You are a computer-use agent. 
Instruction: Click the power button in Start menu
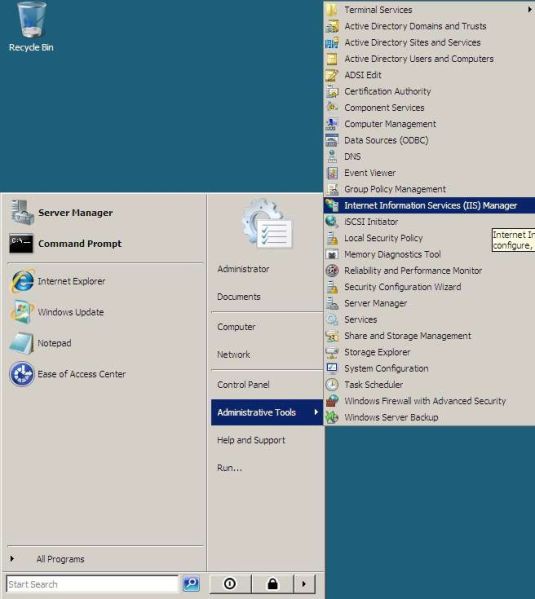point(230,584)
